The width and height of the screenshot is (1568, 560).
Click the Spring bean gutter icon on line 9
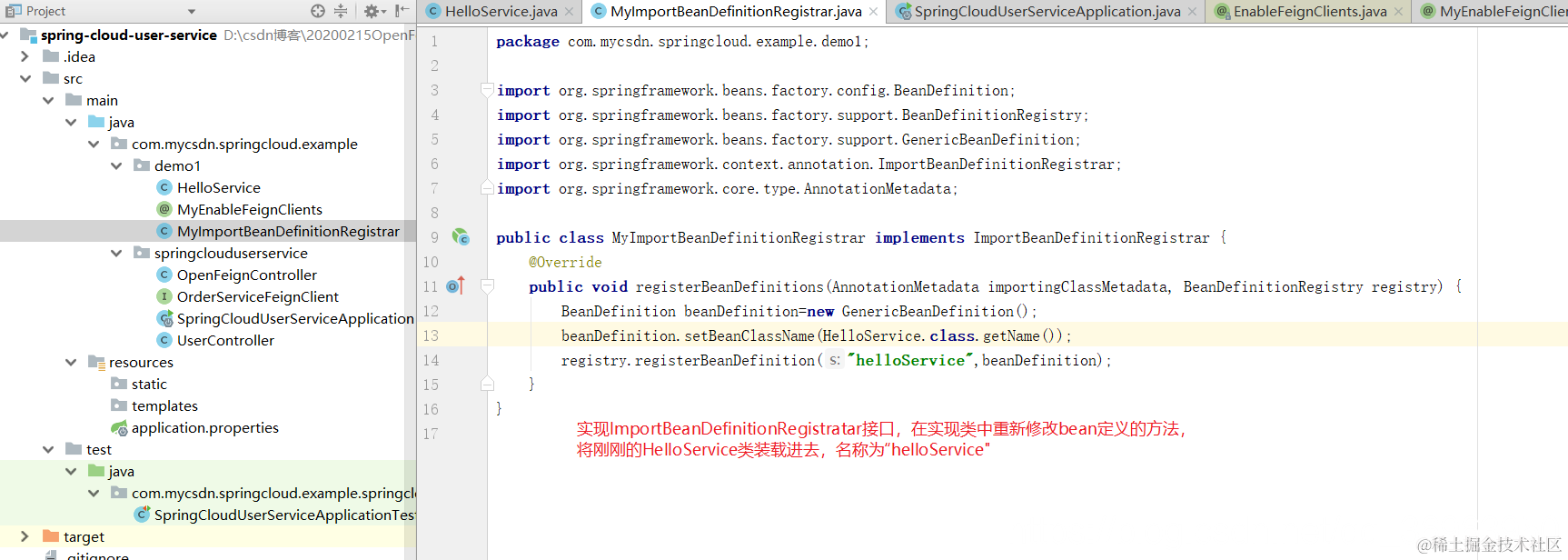point(461,237)
